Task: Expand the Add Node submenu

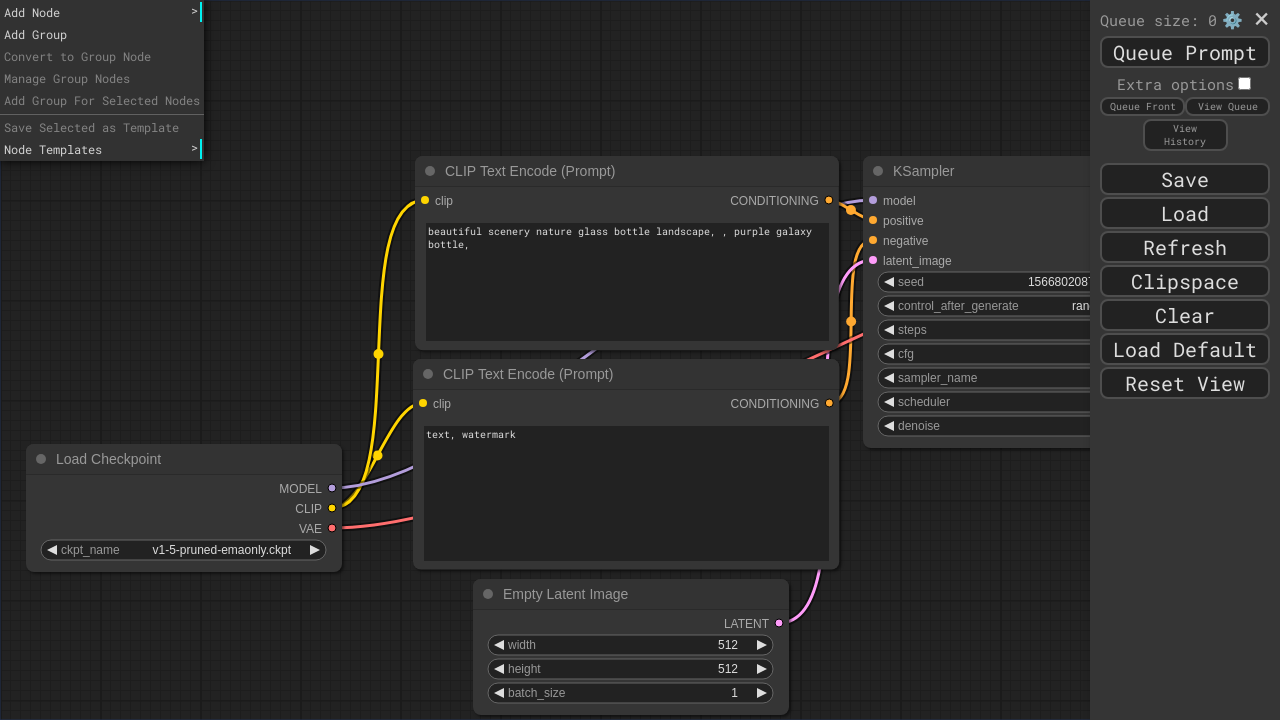Action: click(100, 12)
